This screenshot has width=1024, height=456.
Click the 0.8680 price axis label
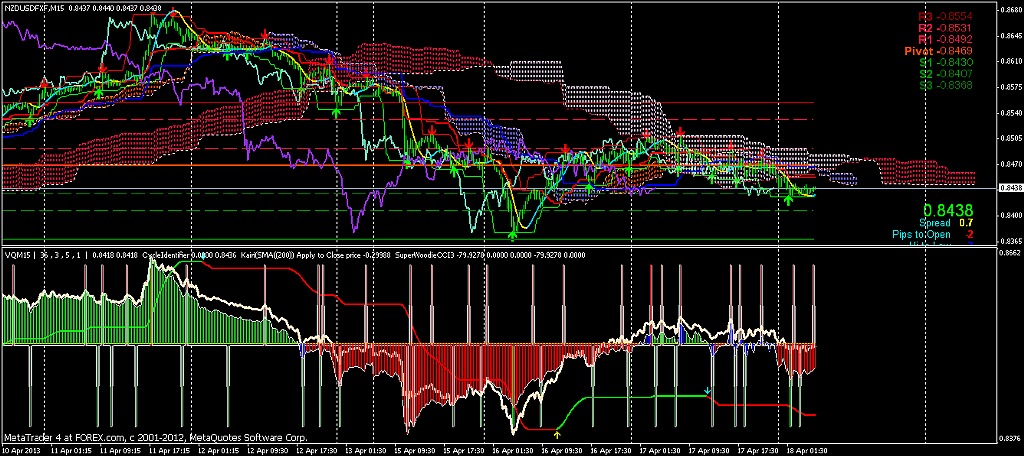pos(1011,10)
